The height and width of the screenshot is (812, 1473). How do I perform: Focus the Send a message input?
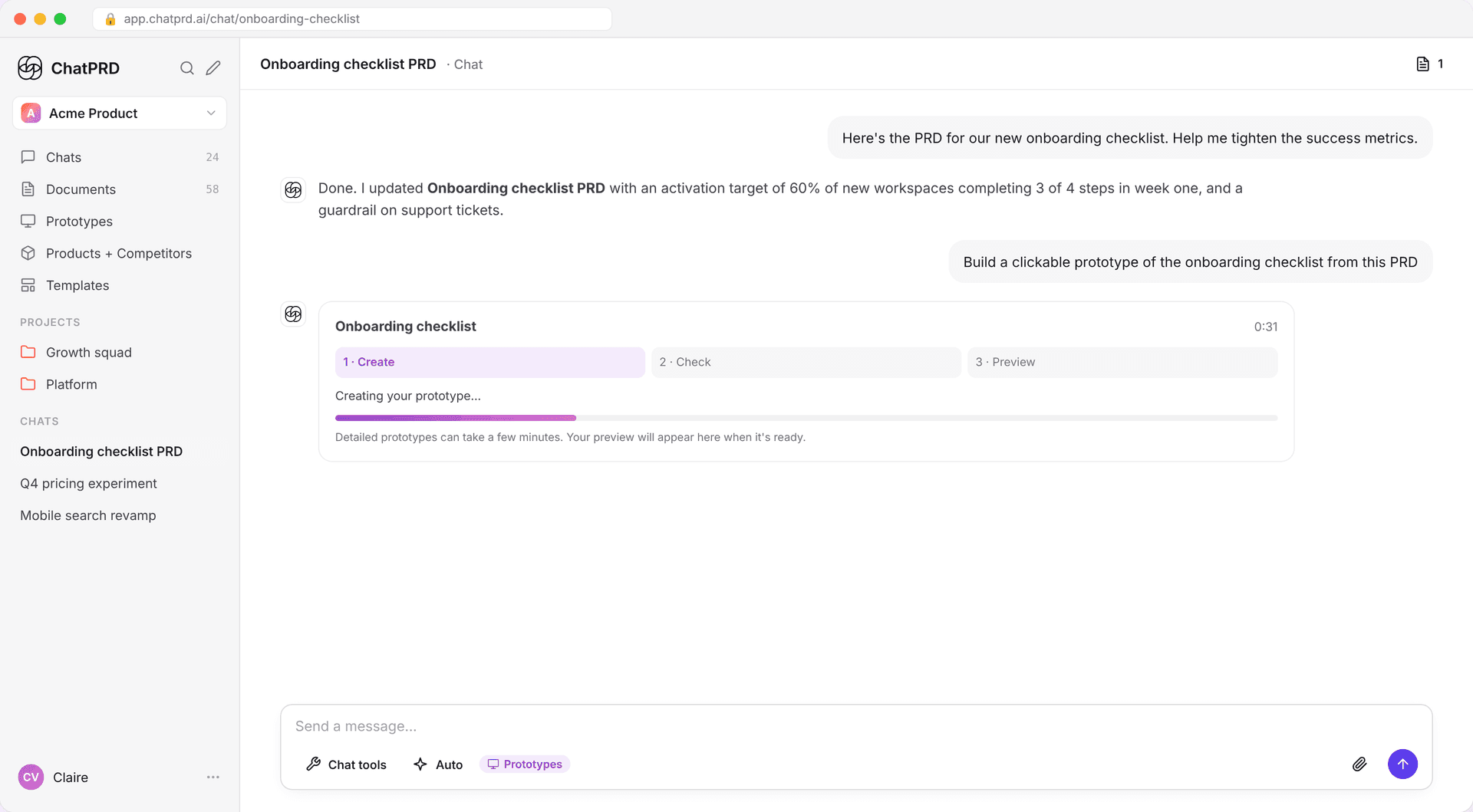[x=856, y=726]
